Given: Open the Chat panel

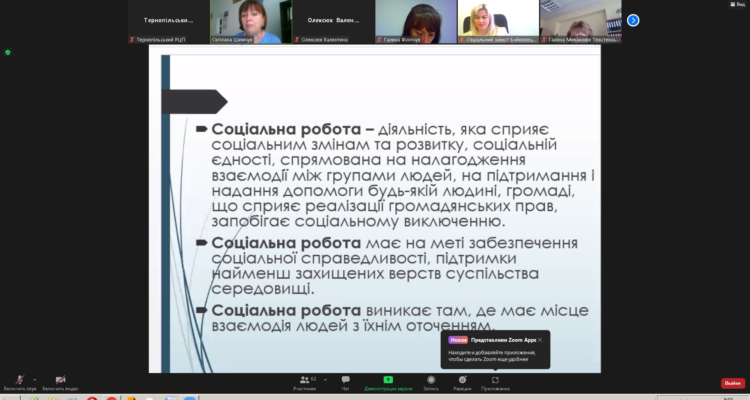Looking at the screenshot, I should pos(345,381).
